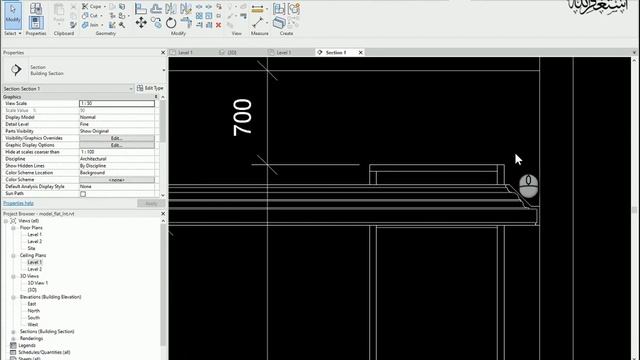Viewport: 640px width, 360px height.
Task: Activate the Move tool
Action: [141, 22]
